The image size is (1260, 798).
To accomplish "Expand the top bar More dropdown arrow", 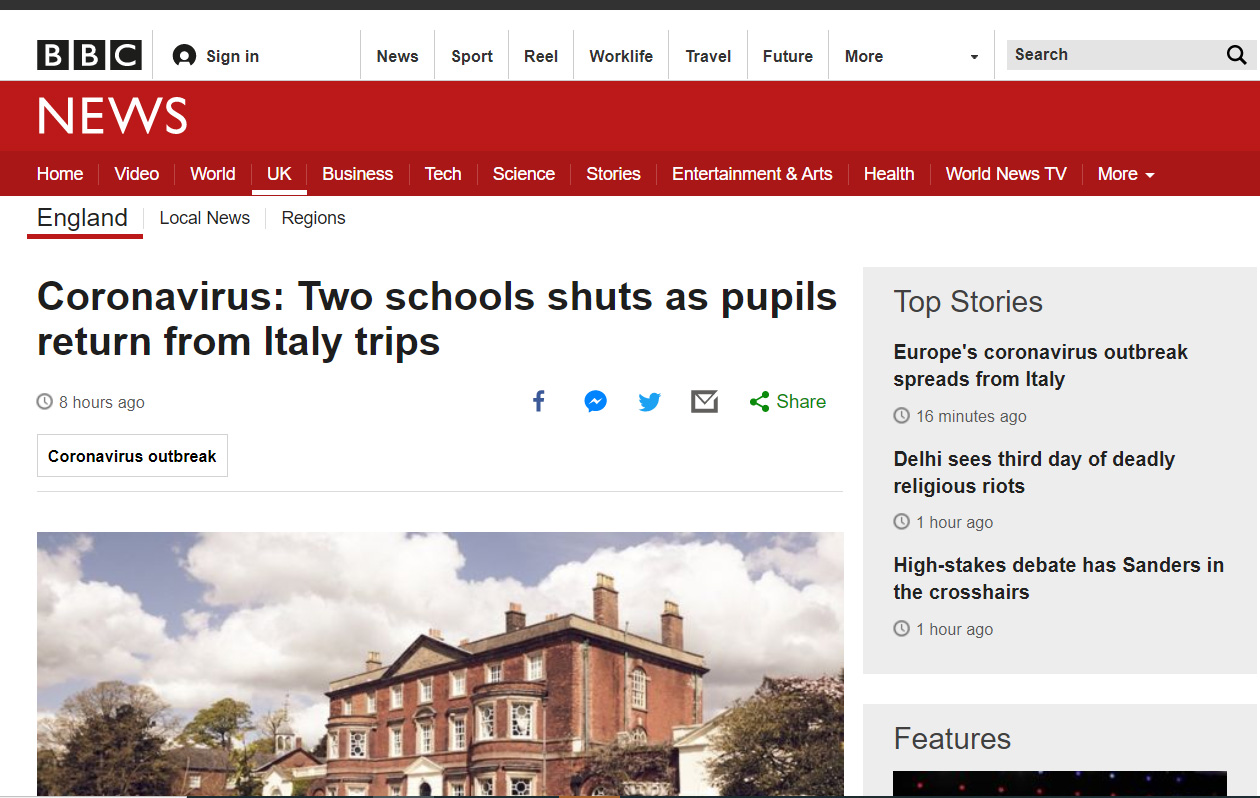I will pos(974,57).
